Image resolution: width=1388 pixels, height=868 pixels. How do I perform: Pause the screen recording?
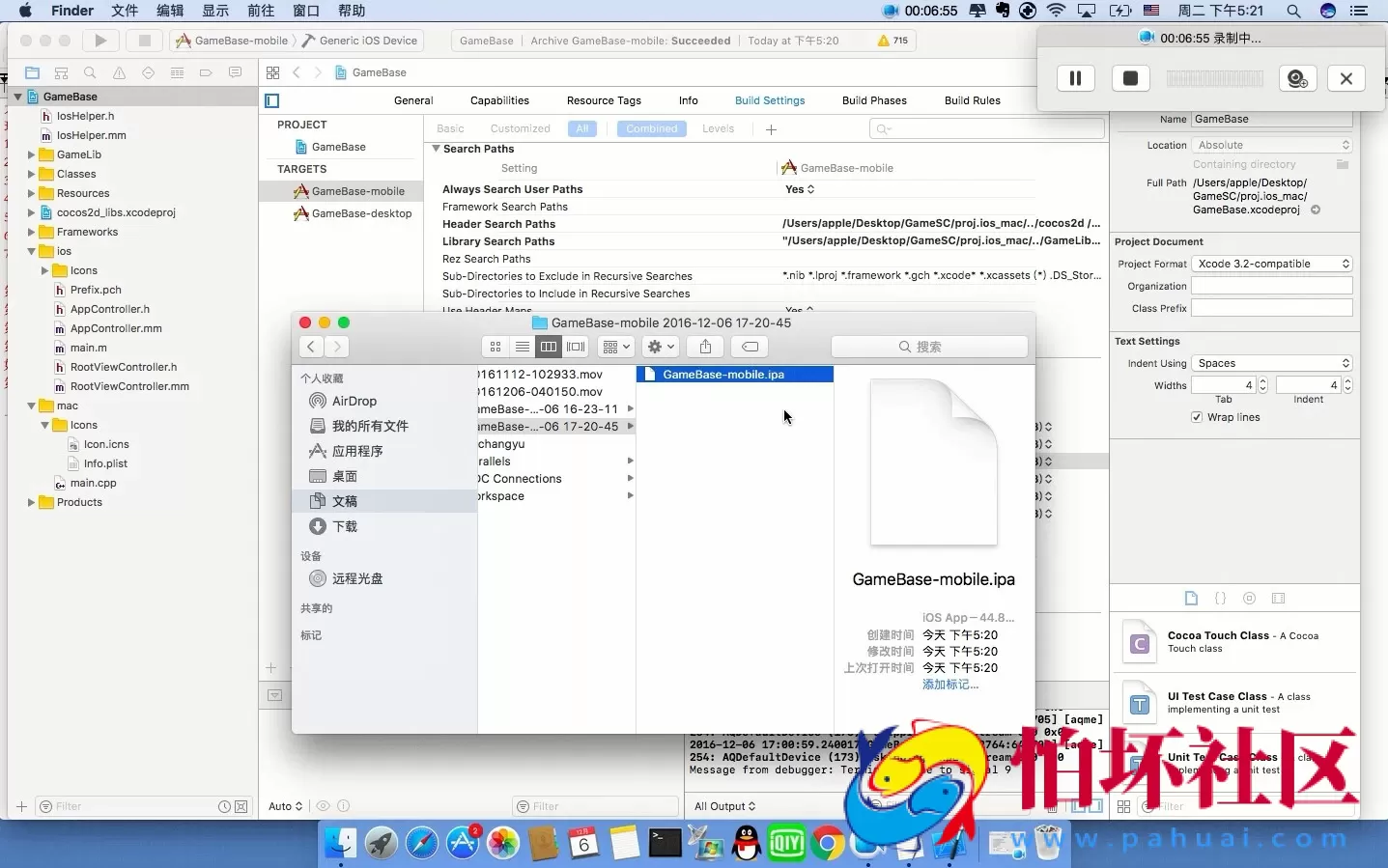pyautogui.click(x=1075, y=78)
